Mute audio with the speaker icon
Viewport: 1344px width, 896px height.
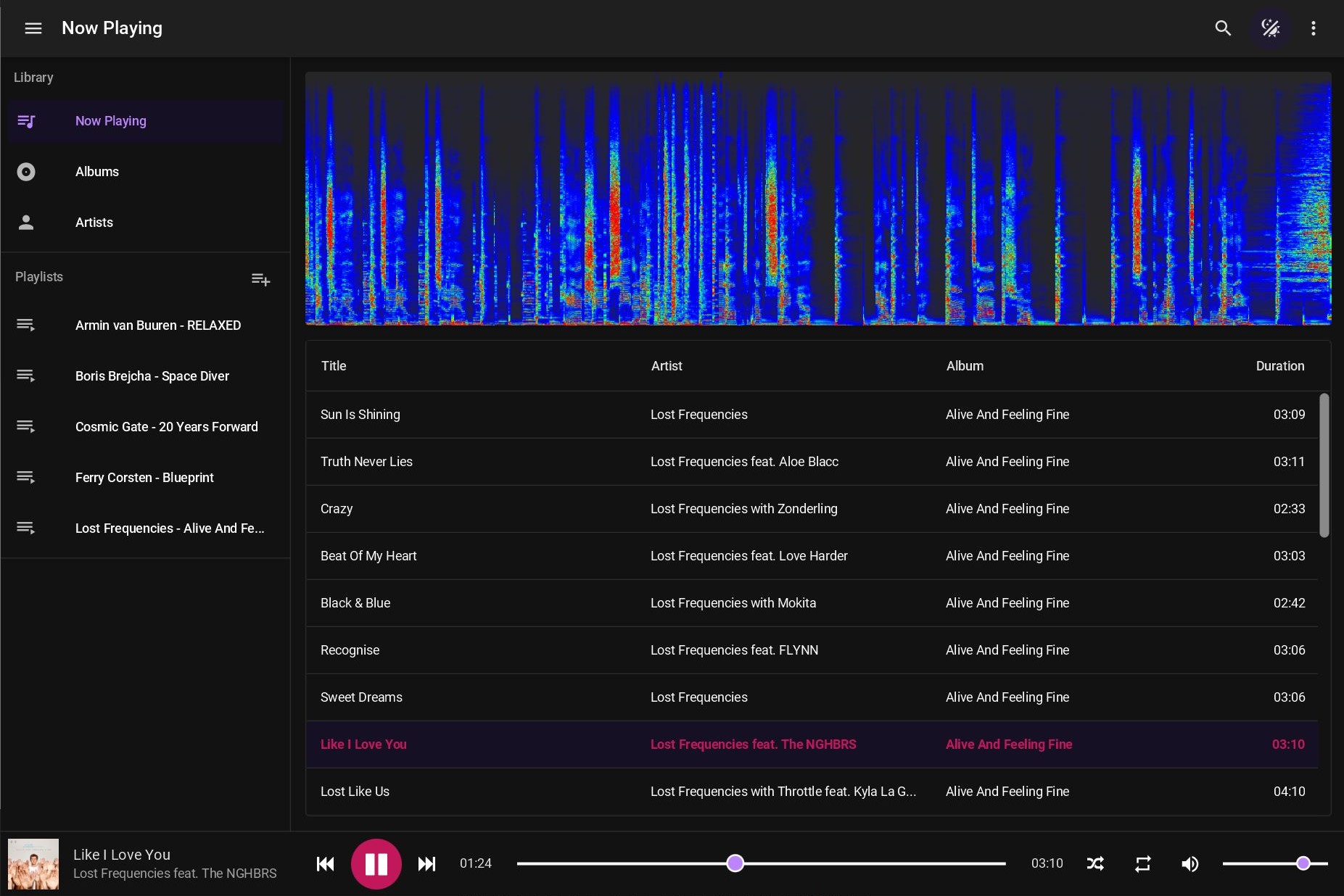[x=1190, y=863]
